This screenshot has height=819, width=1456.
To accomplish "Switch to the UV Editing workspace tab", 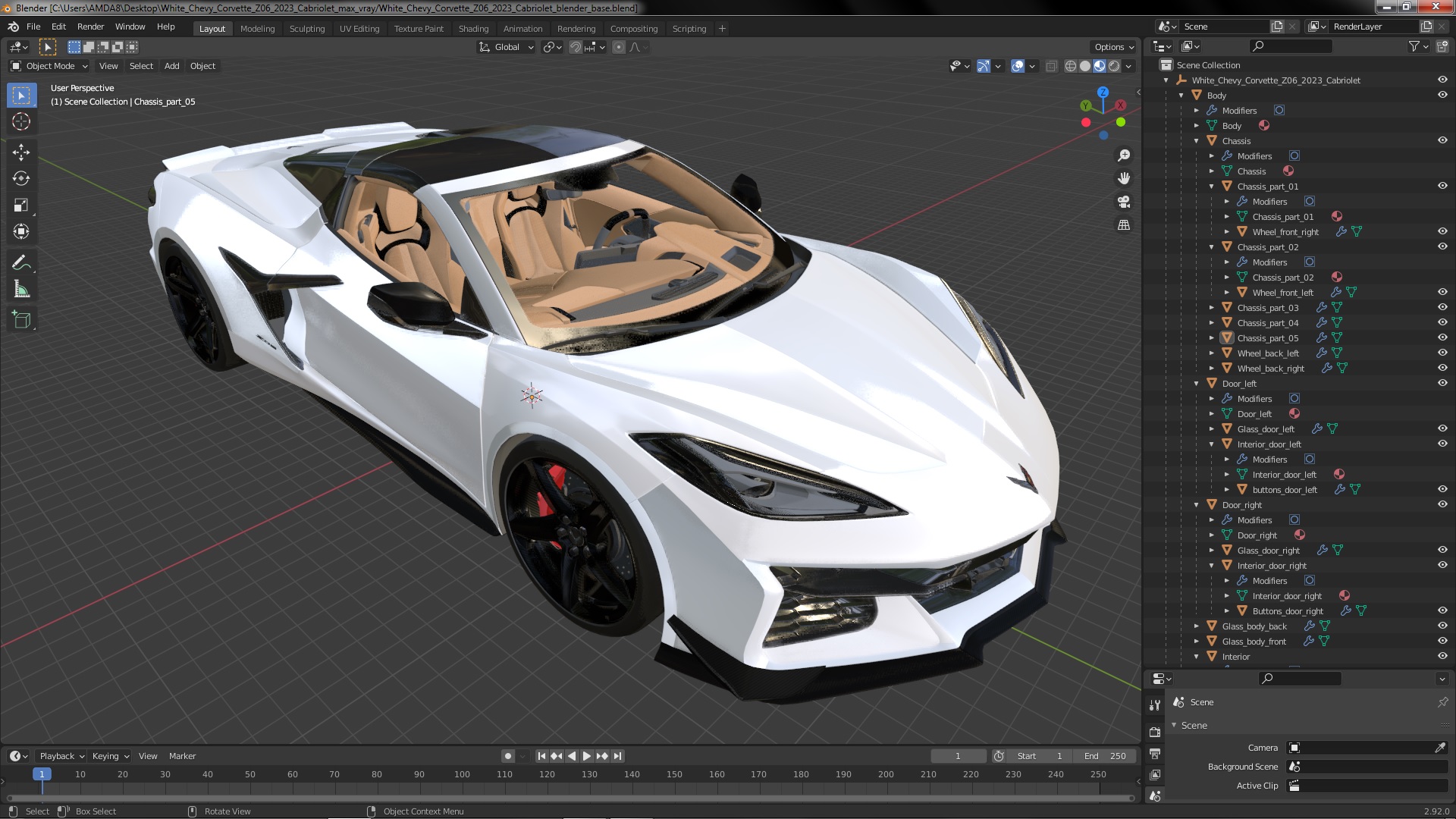I will tap(359, 29).
